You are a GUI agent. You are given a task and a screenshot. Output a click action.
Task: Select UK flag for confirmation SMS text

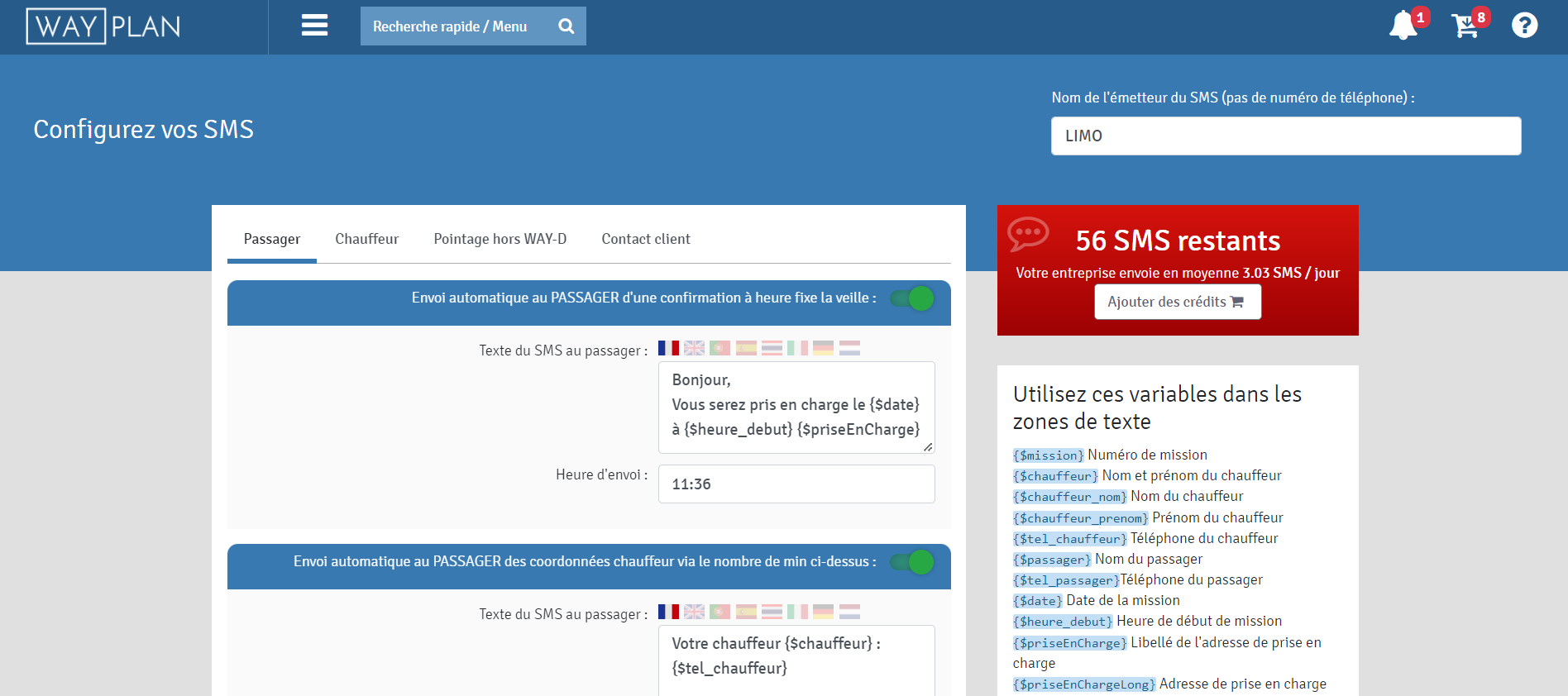[695, 348]
